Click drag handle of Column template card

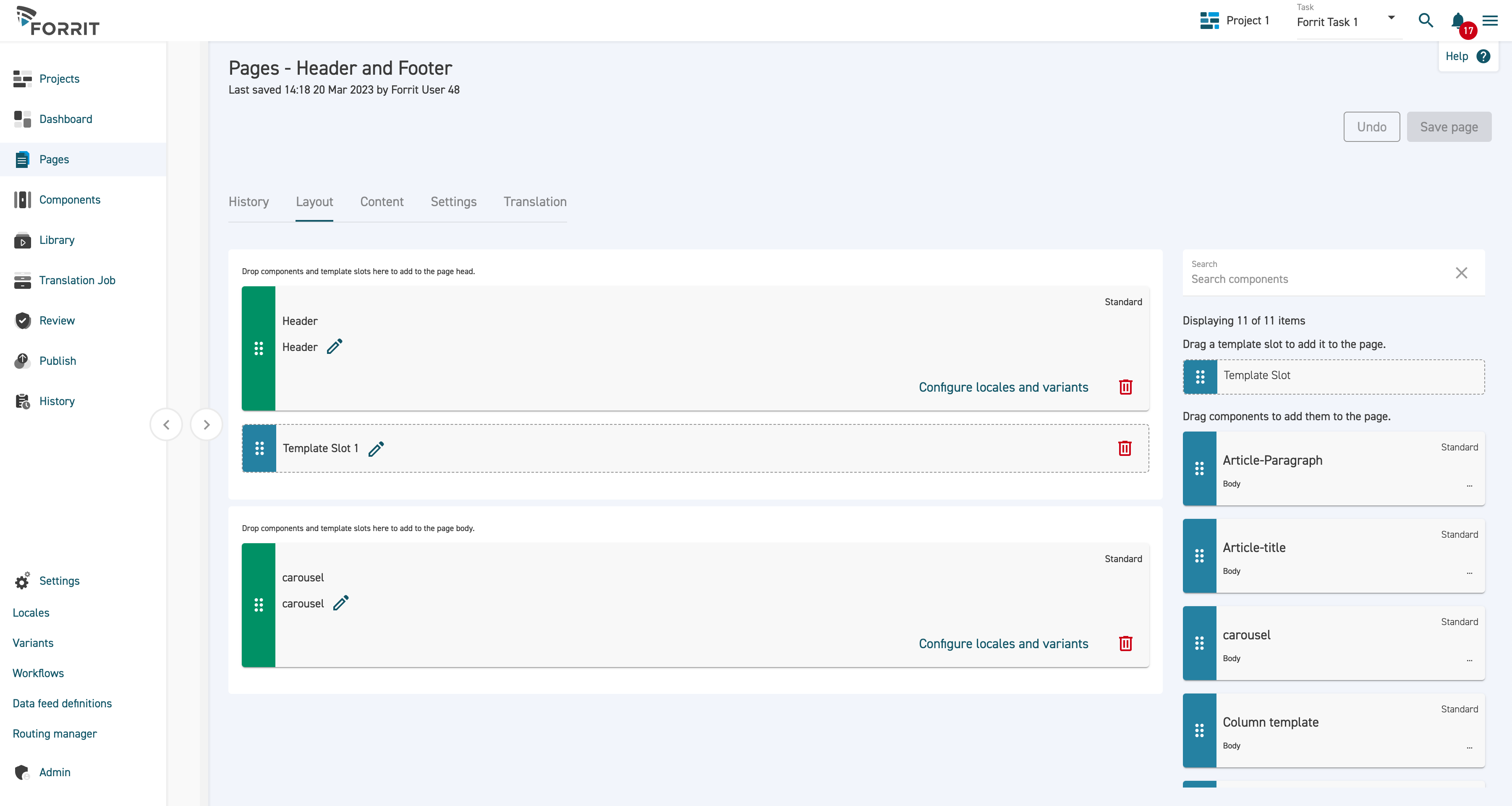[x=1199, y=730]
